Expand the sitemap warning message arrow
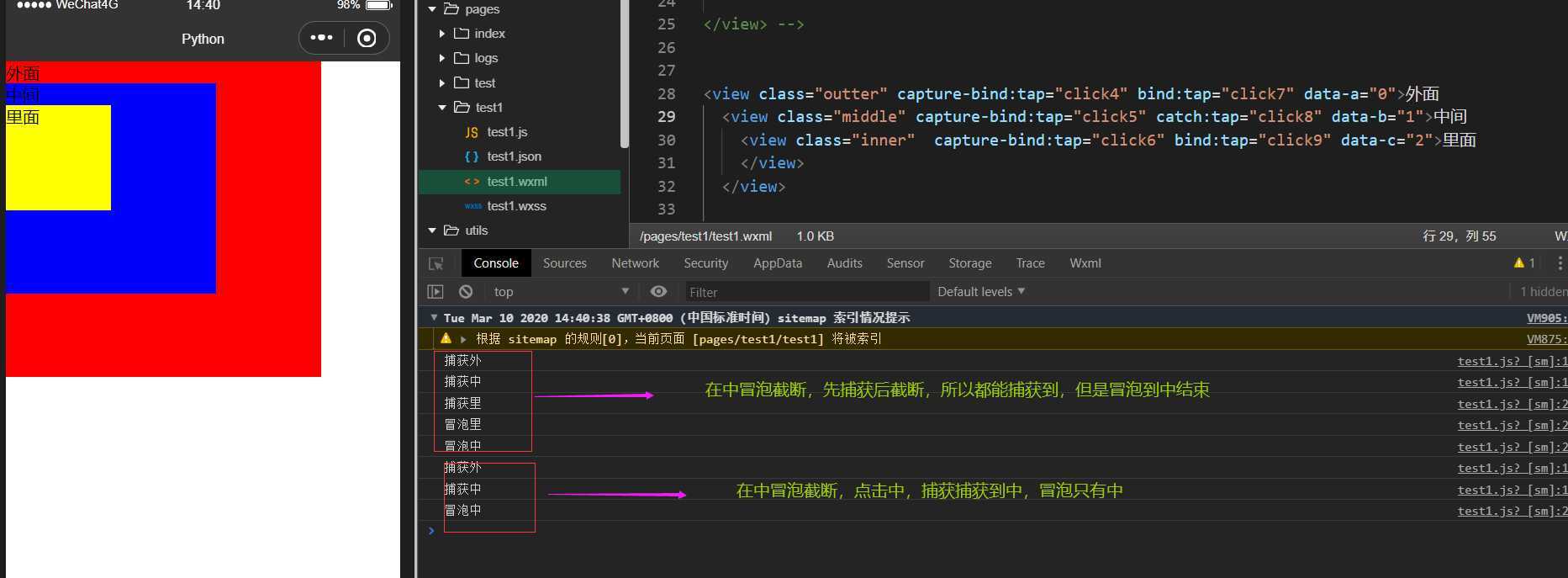The width and height of the screenshot is (1568, 578). pos(463,339)
